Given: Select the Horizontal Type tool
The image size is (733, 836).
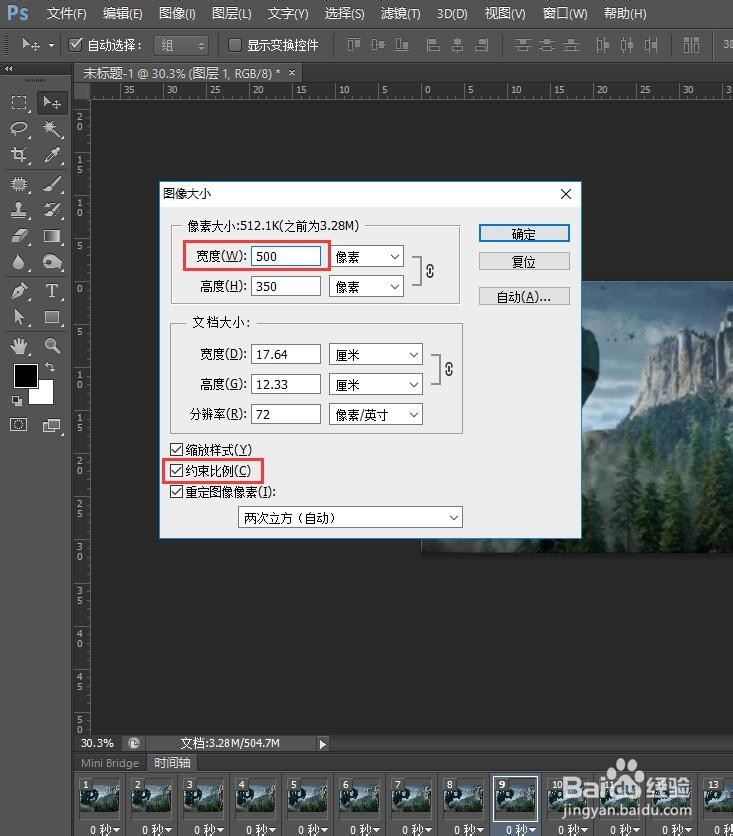Looking at the screenshot, I should [52, 291].
